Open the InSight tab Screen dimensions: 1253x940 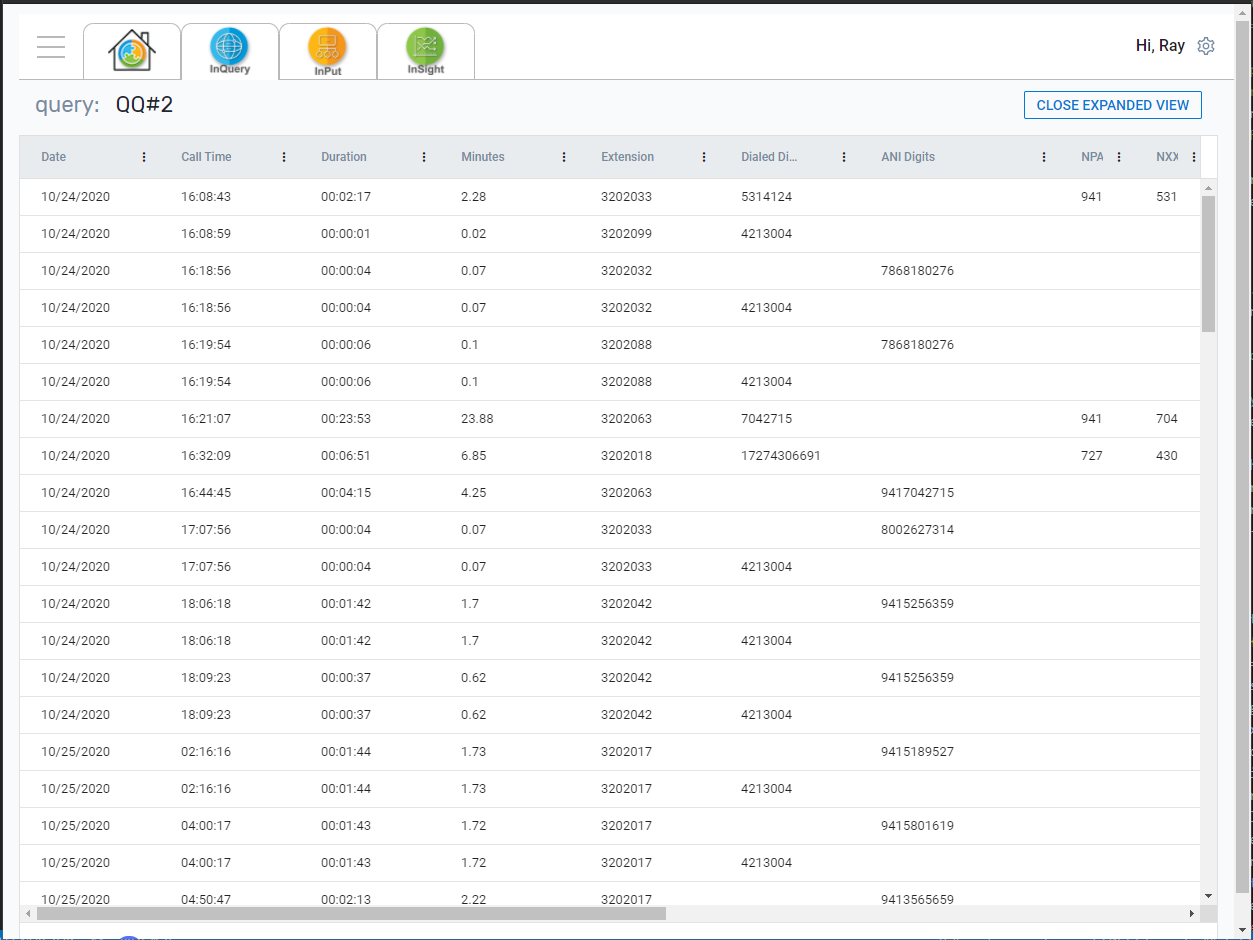(x=426, y=50)
